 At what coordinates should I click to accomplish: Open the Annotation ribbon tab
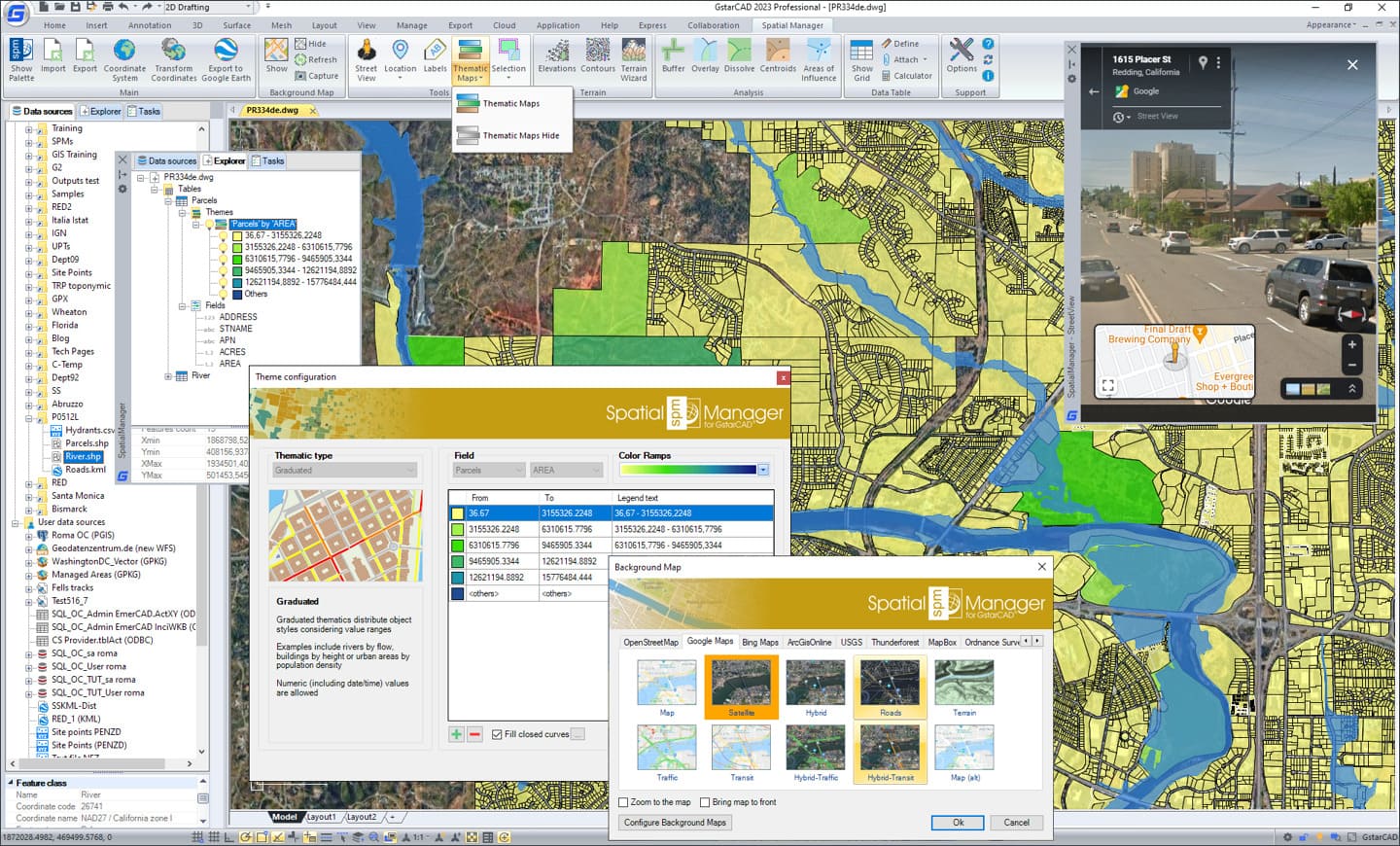click(150, 25)
